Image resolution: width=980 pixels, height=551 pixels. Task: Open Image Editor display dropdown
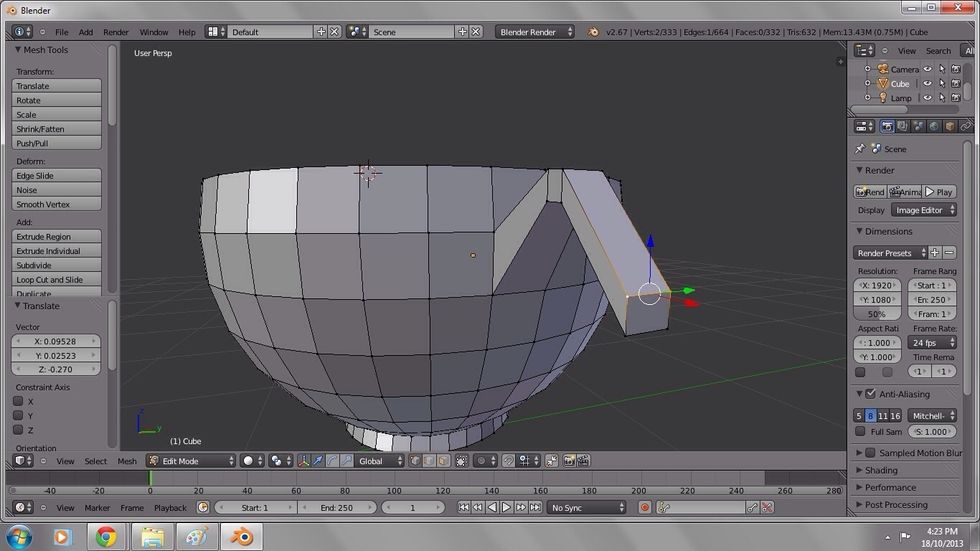pos(924,211)
